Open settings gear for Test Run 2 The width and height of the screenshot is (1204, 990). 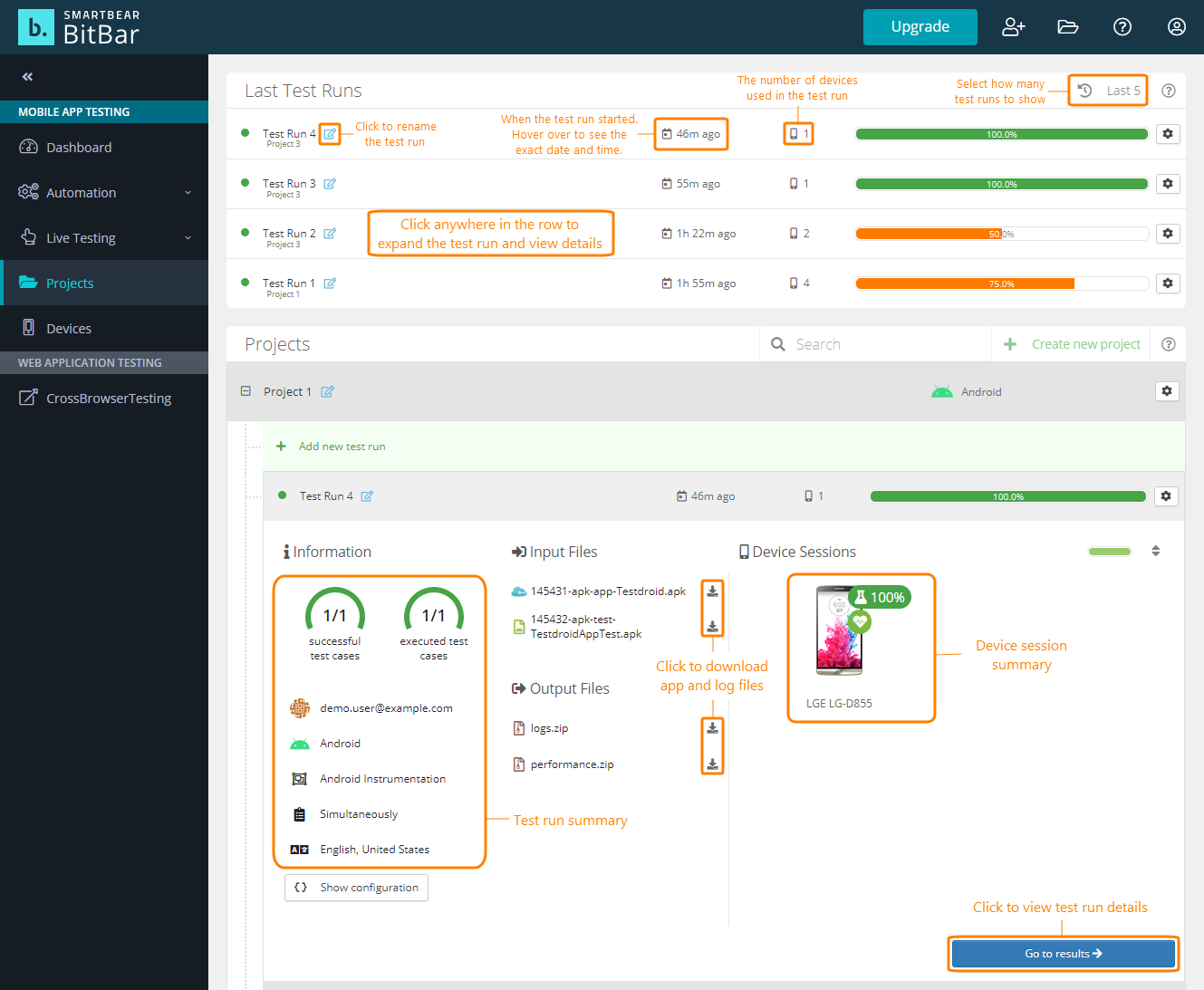pyautogui.click(x=1167, y=234)
